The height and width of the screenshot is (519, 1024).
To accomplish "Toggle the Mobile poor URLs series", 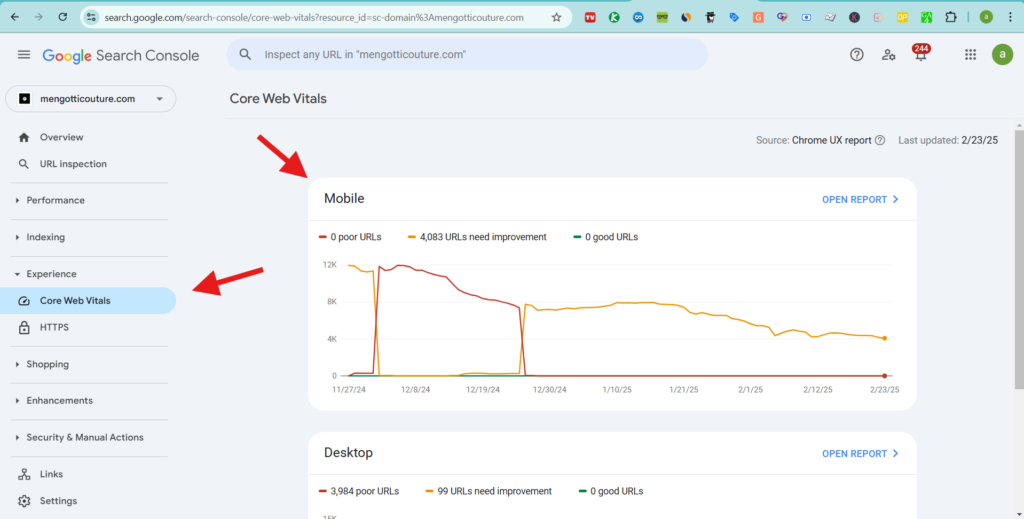I will pyautogui.click(x=350, y=237).
